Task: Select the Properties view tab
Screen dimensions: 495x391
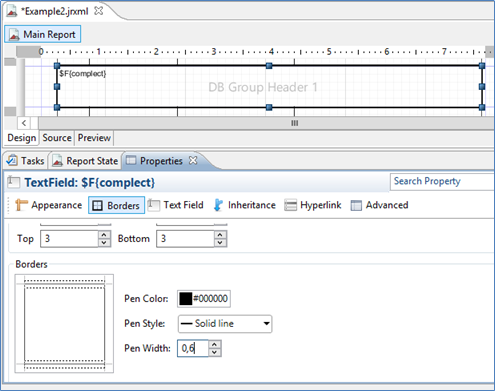Action: (161, 161)
